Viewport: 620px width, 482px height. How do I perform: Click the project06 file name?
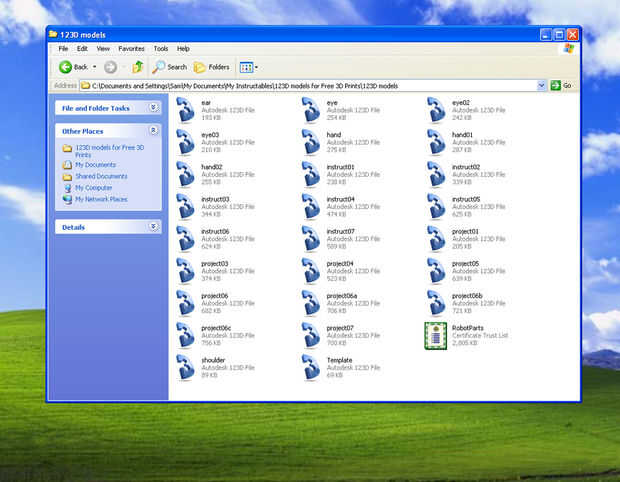pyautogui.click(x=215, y=296)
